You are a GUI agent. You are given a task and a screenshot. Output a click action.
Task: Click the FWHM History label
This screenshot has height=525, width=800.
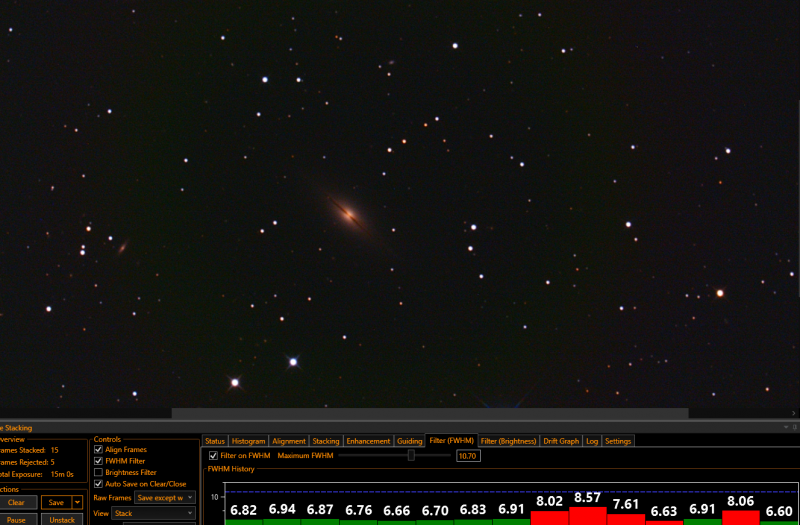tap(231, 469)
